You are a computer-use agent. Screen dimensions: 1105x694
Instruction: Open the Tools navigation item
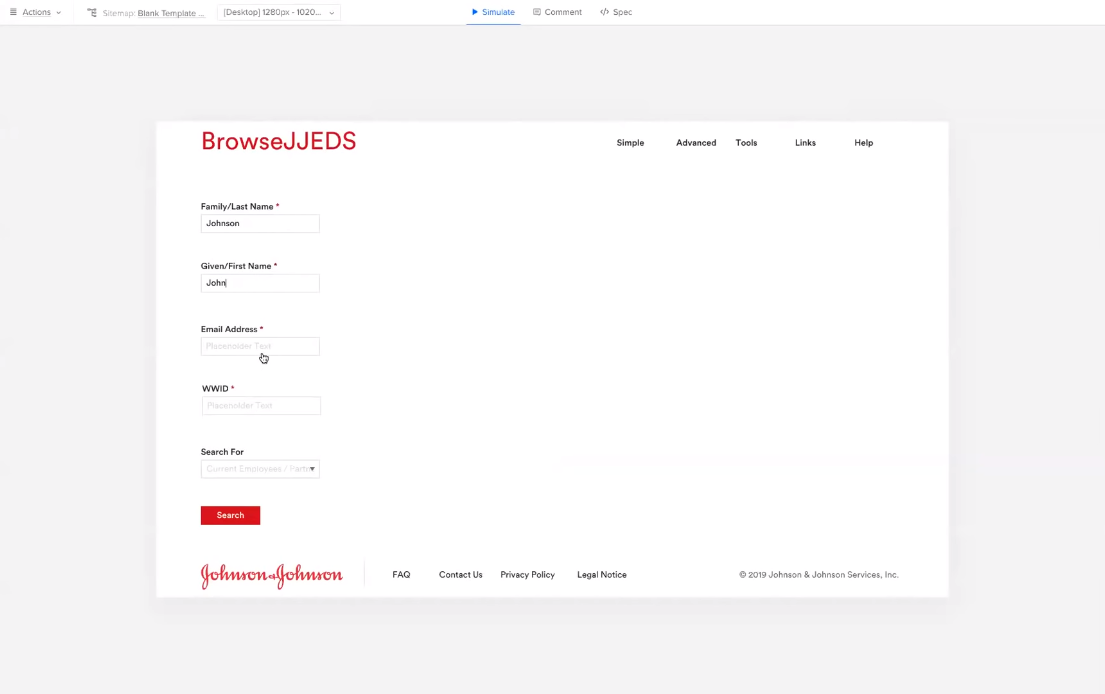coord(746,142)
